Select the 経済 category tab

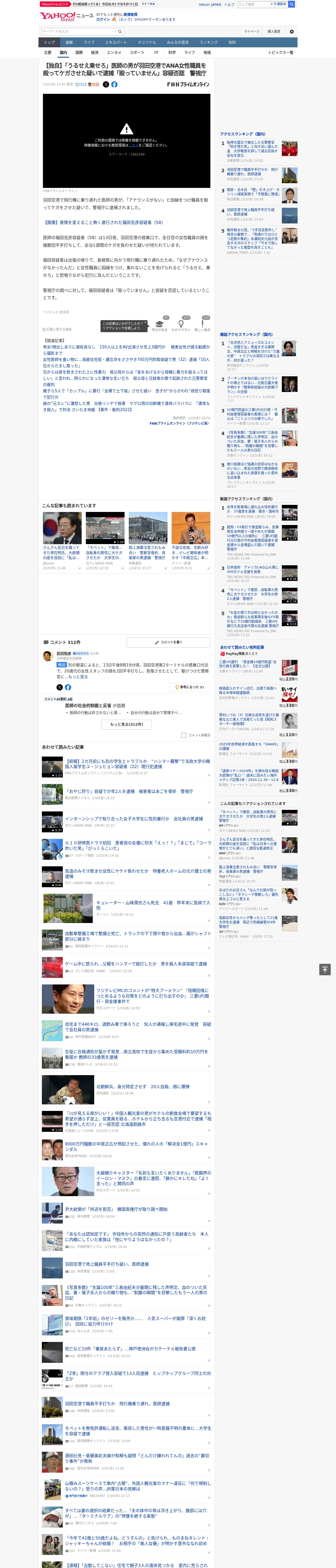click(x=94, y=52)
